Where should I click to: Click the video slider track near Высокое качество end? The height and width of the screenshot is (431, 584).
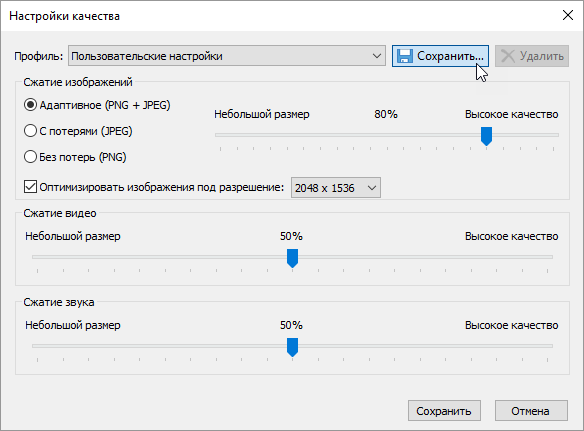(x=521, y=257)
